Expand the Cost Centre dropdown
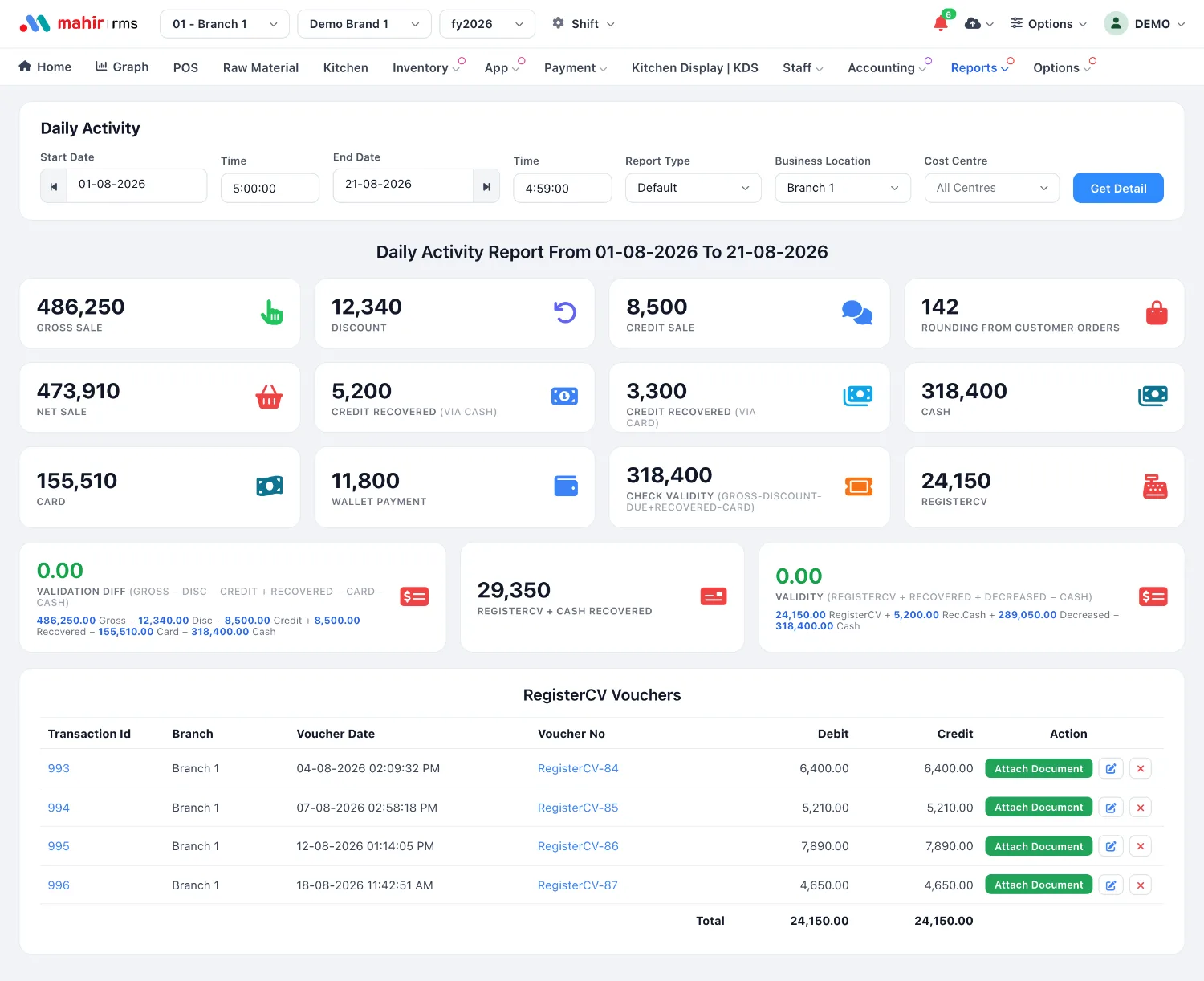Viewport: 1204px width, 981px height. point(992,188)
